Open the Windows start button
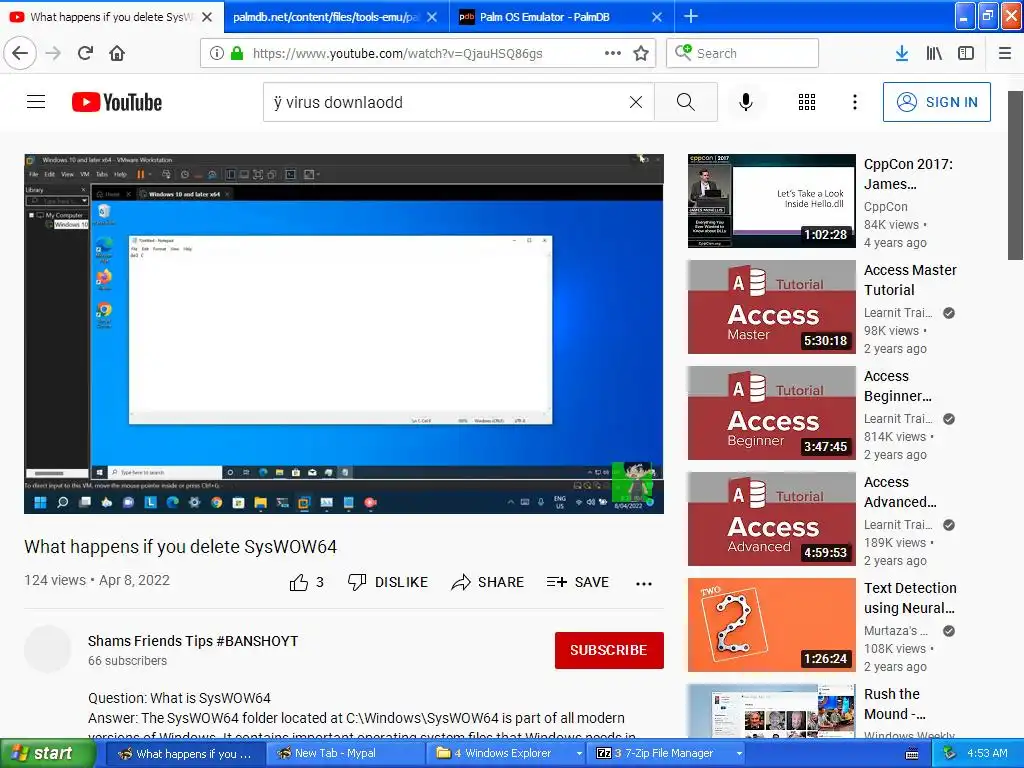The width and height of the screenshot is (1024, 768). [47, 754]
